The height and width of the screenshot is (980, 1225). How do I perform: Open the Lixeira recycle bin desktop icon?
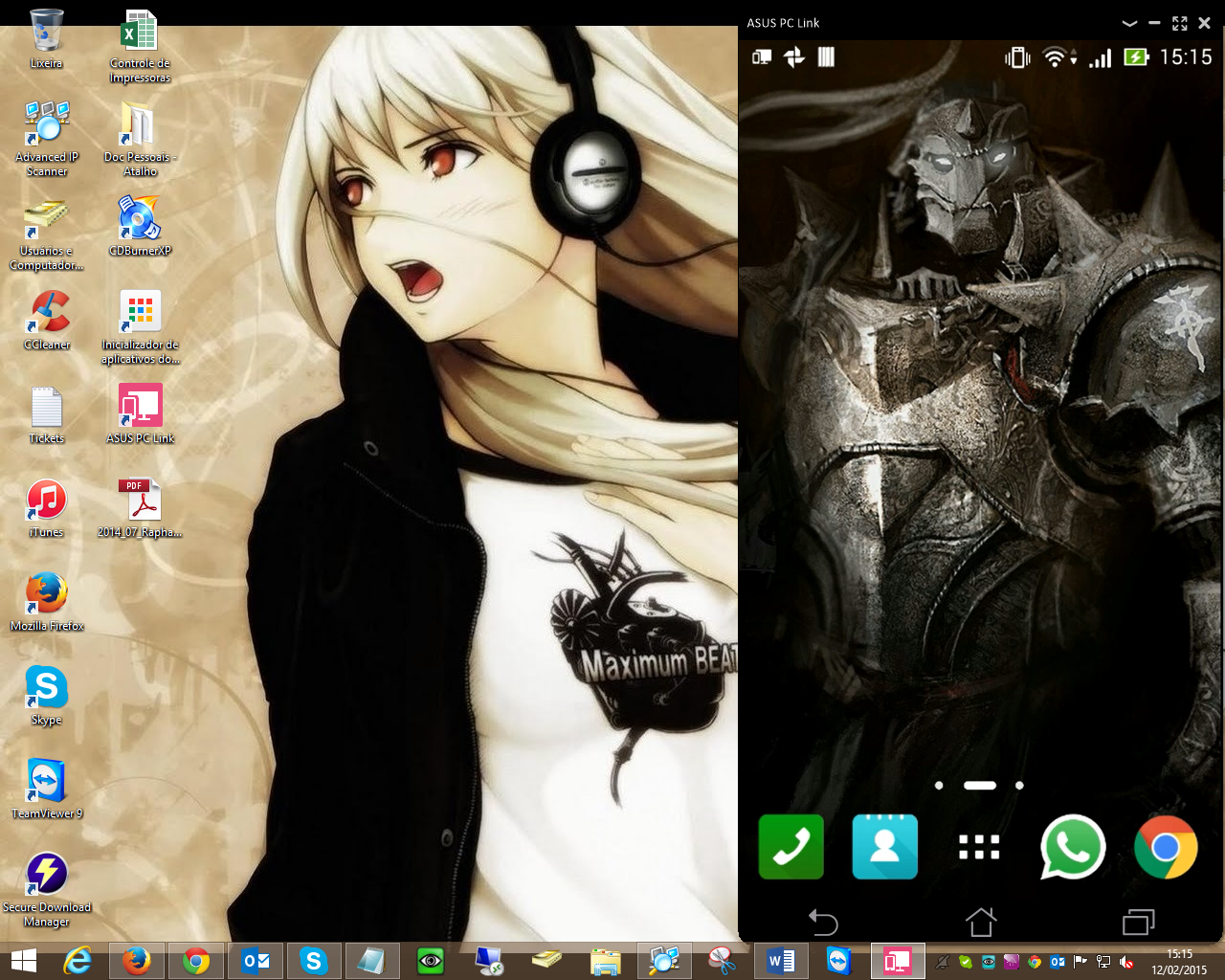[x=46, y=38]
